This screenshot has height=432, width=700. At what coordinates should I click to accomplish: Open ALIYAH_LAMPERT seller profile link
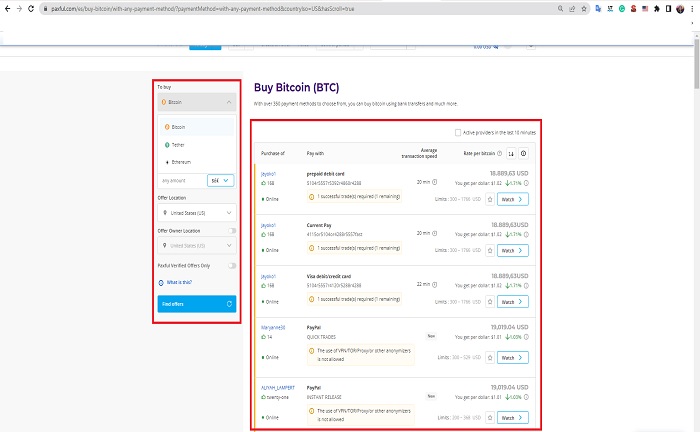coord(278,388)
